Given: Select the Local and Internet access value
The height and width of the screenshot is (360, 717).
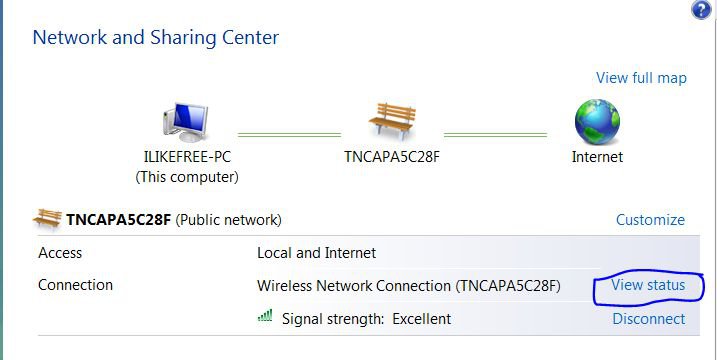Looking at the screenshot, I should [316, 253].
